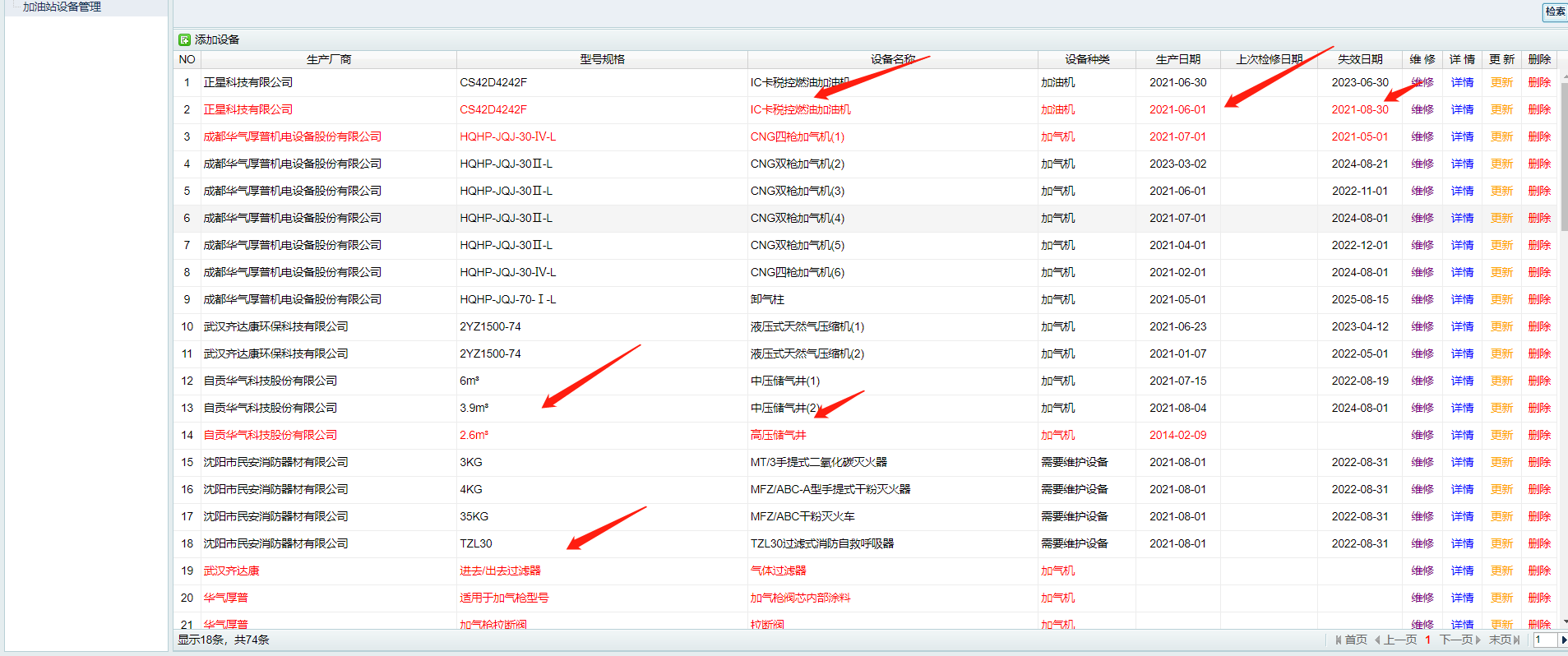The image size is (1568, 656).
Task: Click 维修 for row 9 卸气柱
Action: coord(1422,299)
